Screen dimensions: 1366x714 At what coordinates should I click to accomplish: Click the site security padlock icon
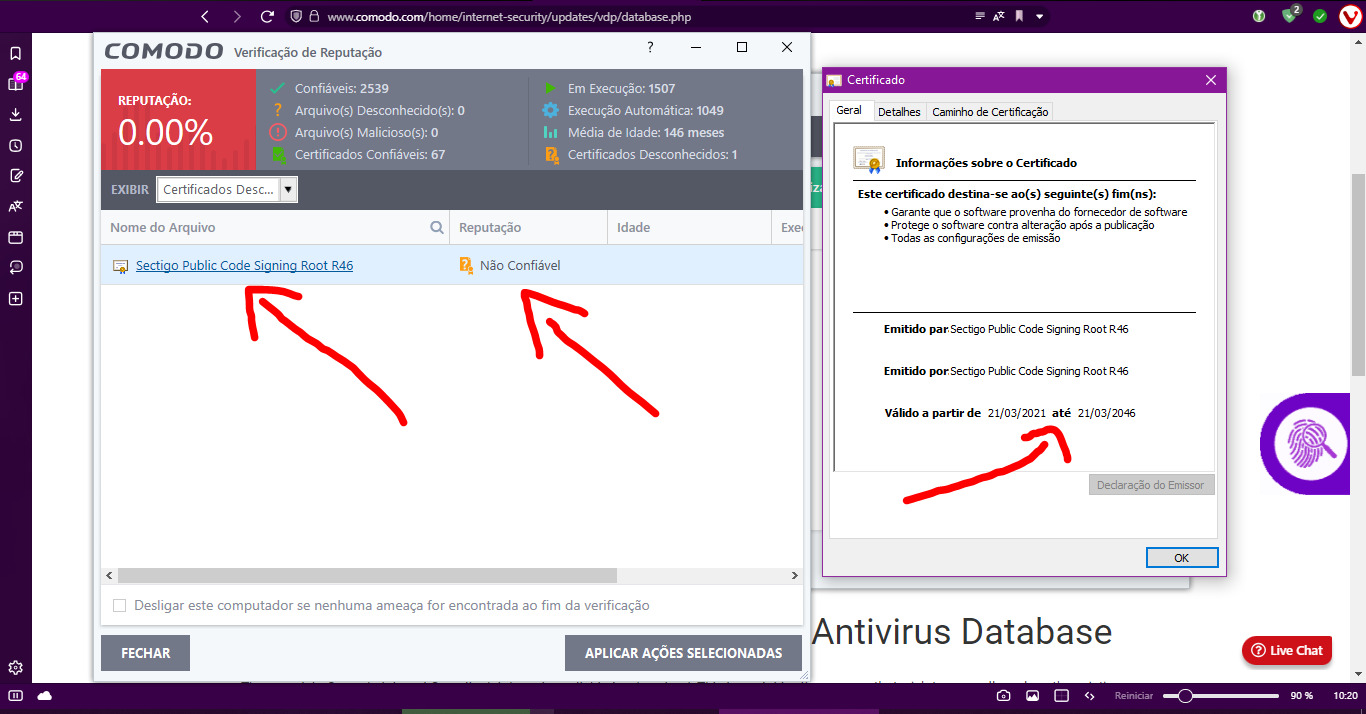click(314, 16)
